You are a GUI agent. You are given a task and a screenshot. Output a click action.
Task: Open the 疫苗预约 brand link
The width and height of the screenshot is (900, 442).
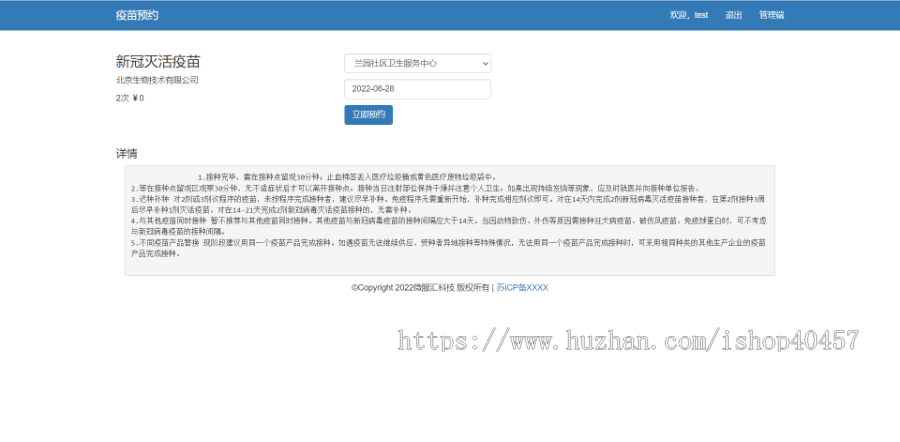[137, 15]
